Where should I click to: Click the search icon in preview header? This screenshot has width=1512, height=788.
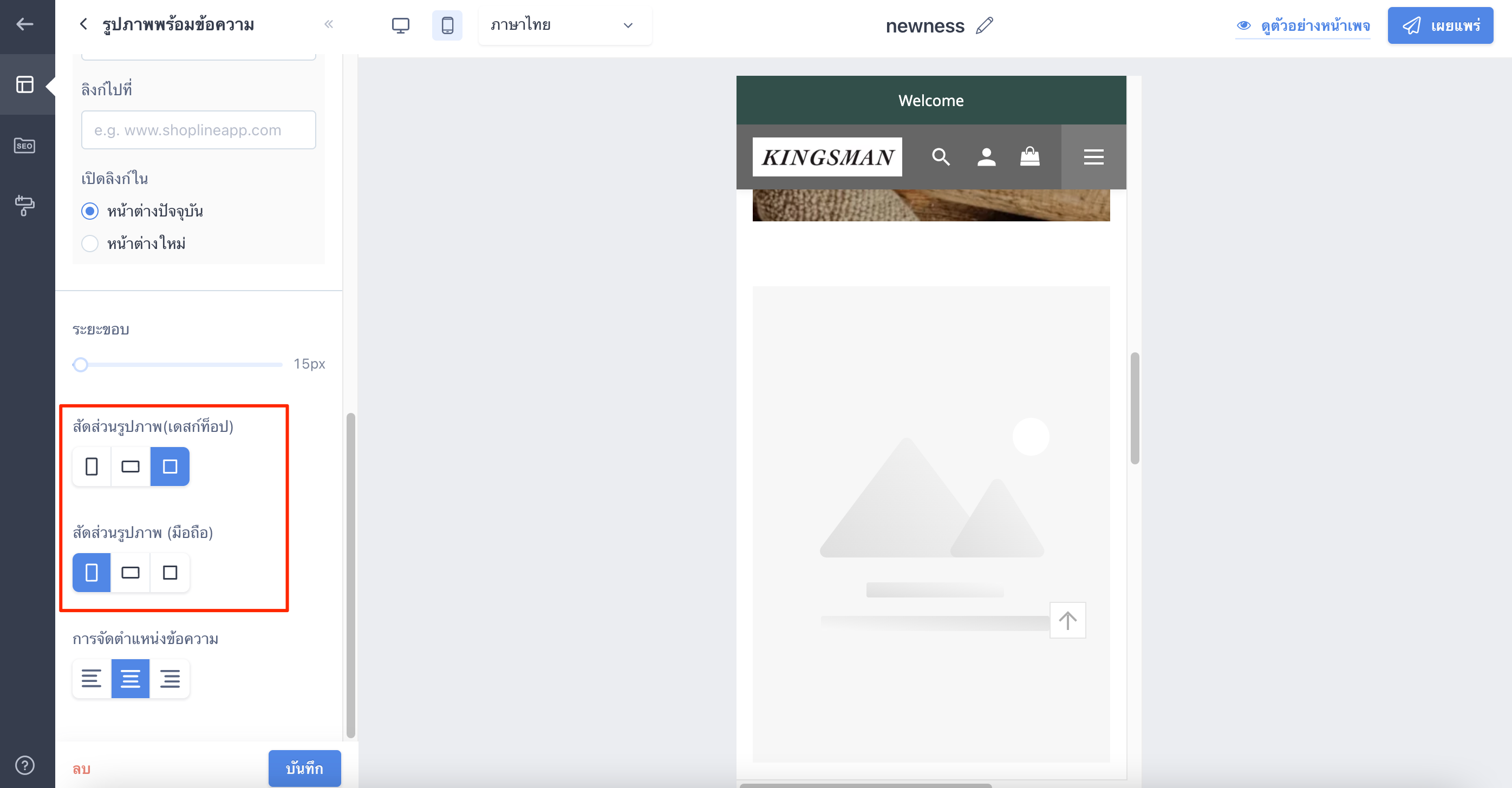[x=941, y=156]
